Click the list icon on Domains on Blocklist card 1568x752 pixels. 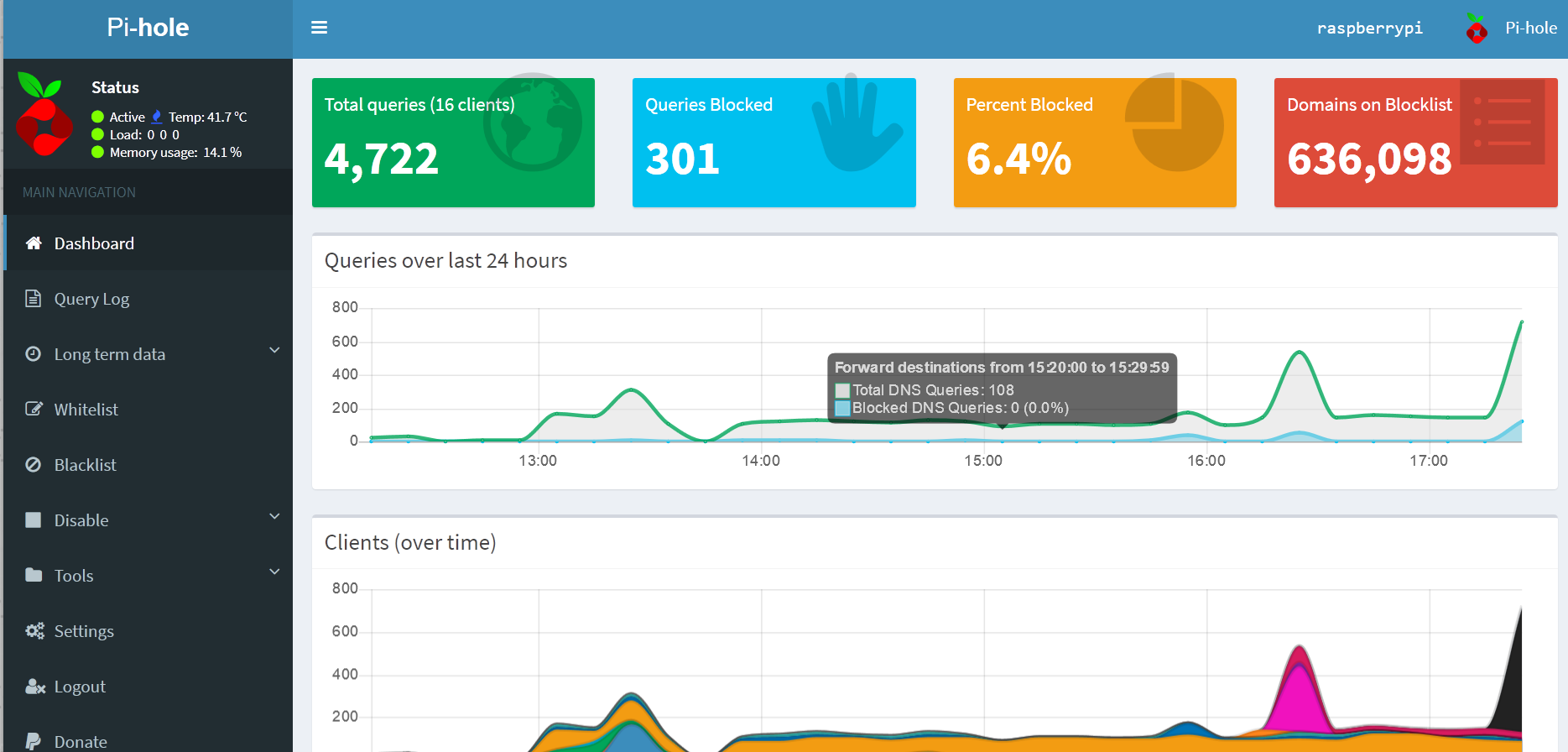pos(1503,123)
